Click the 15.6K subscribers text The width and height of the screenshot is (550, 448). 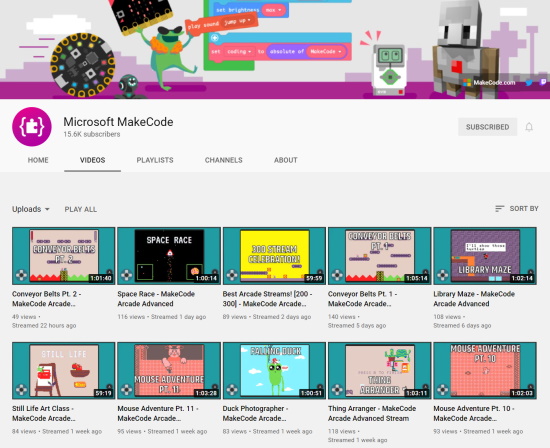pos(92,134)
